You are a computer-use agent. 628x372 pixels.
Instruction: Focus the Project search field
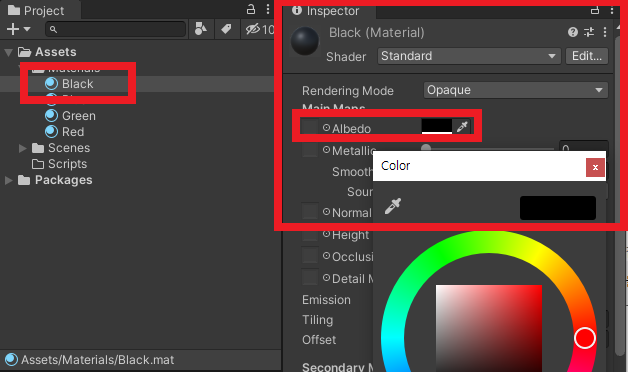115,29
